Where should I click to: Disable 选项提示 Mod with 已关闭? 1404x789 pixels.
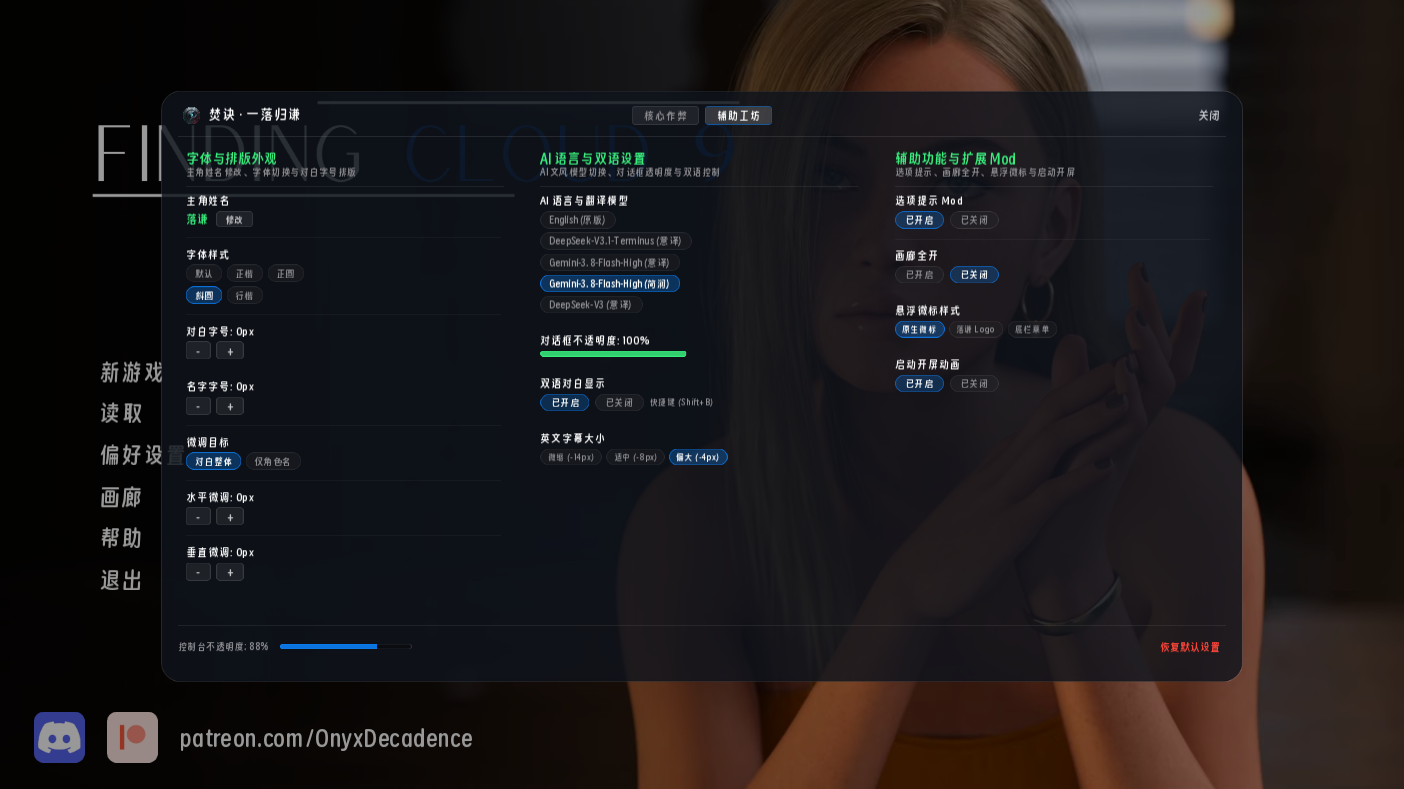tap(974, 220)
